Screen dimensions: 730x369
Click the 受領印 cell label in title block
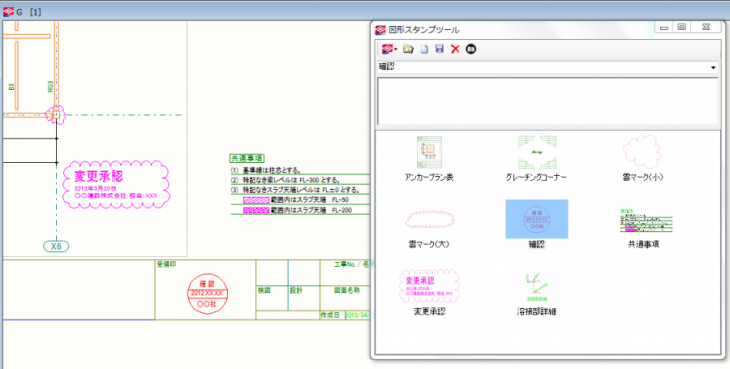coord(167,264)
